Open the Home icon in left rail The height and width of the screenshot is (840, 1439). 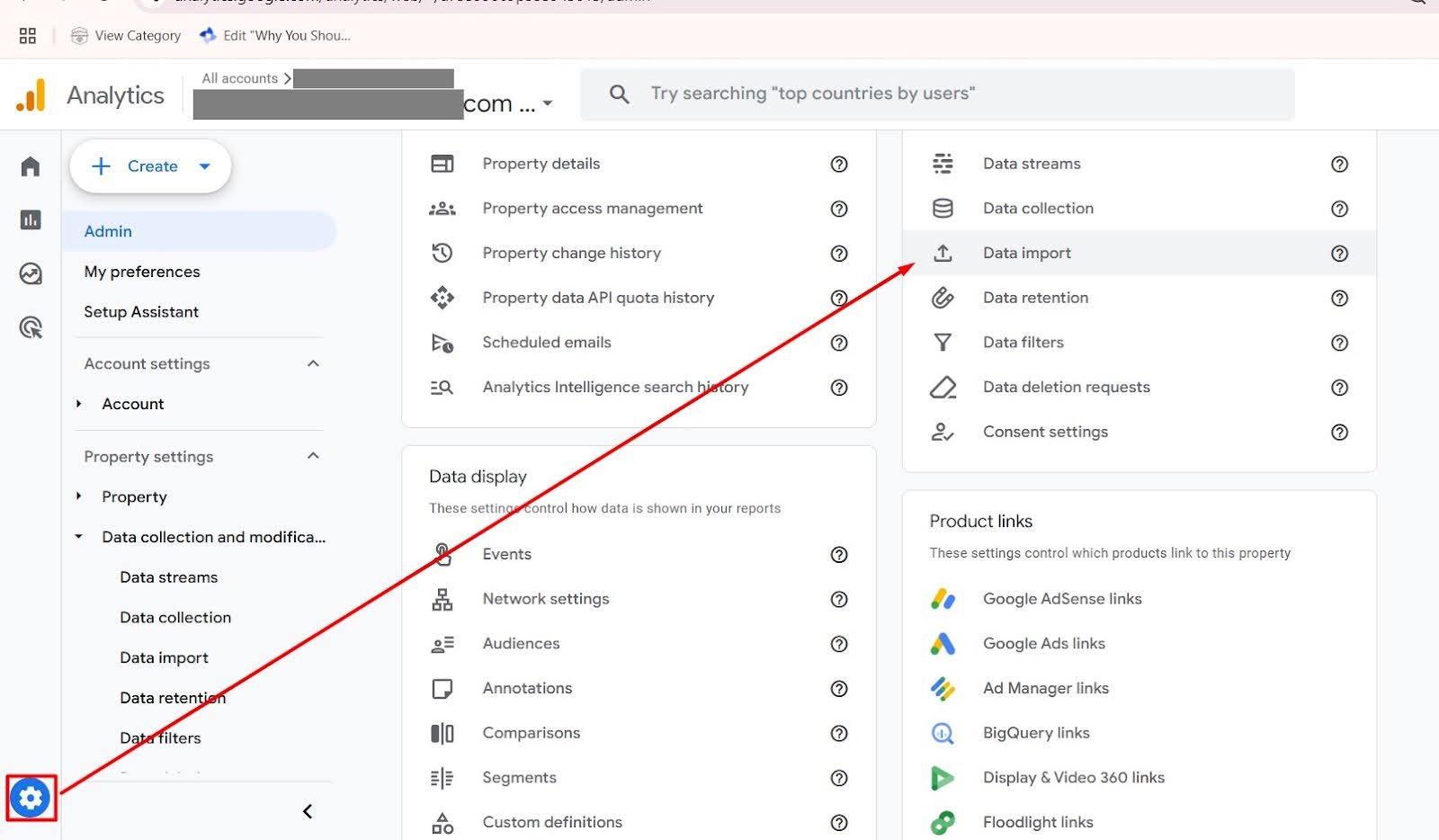click(x=31, y=166)
